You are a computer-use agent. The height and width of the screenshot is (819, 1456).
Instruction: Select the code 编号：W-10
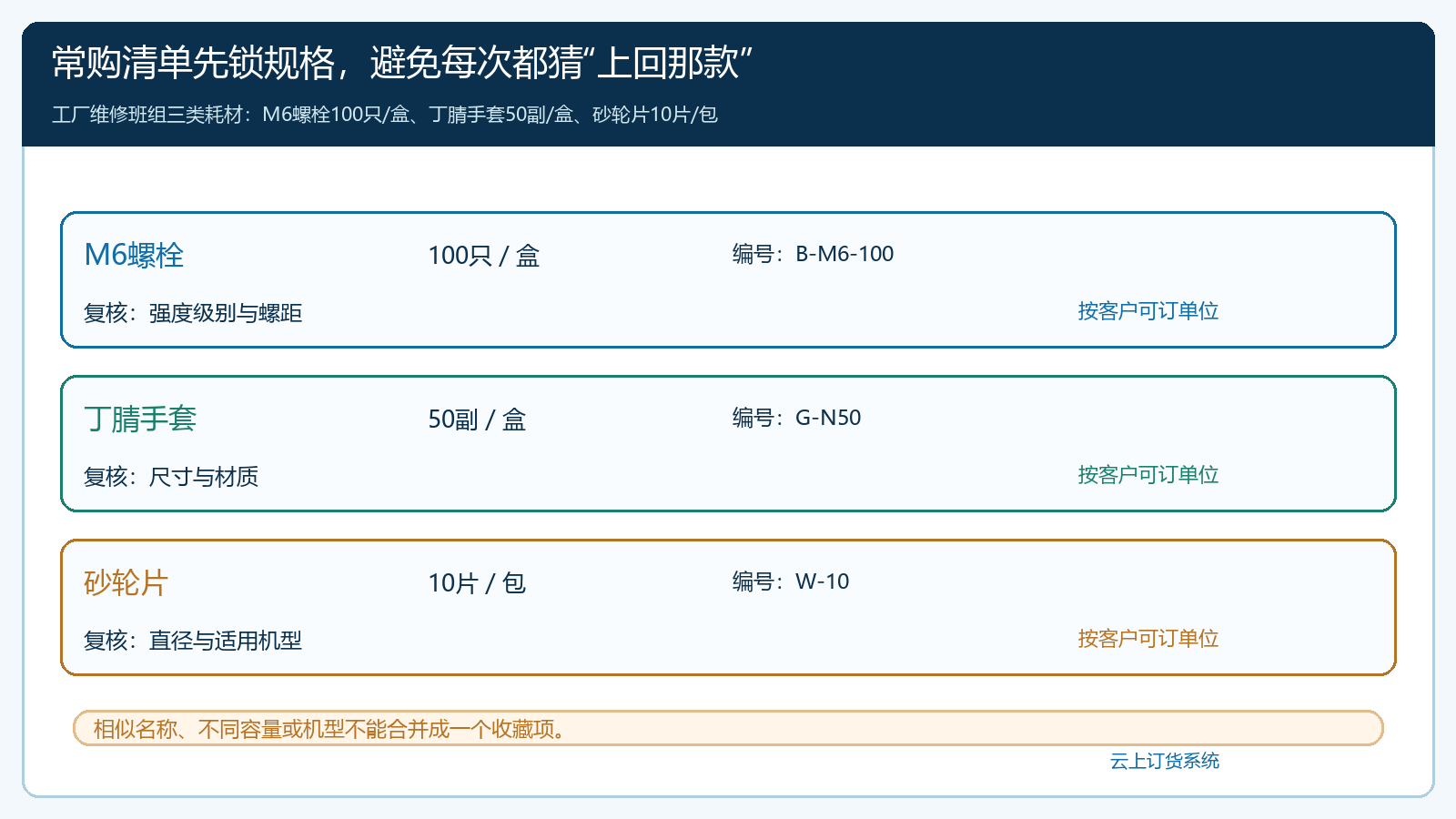[x=791, y=581]
